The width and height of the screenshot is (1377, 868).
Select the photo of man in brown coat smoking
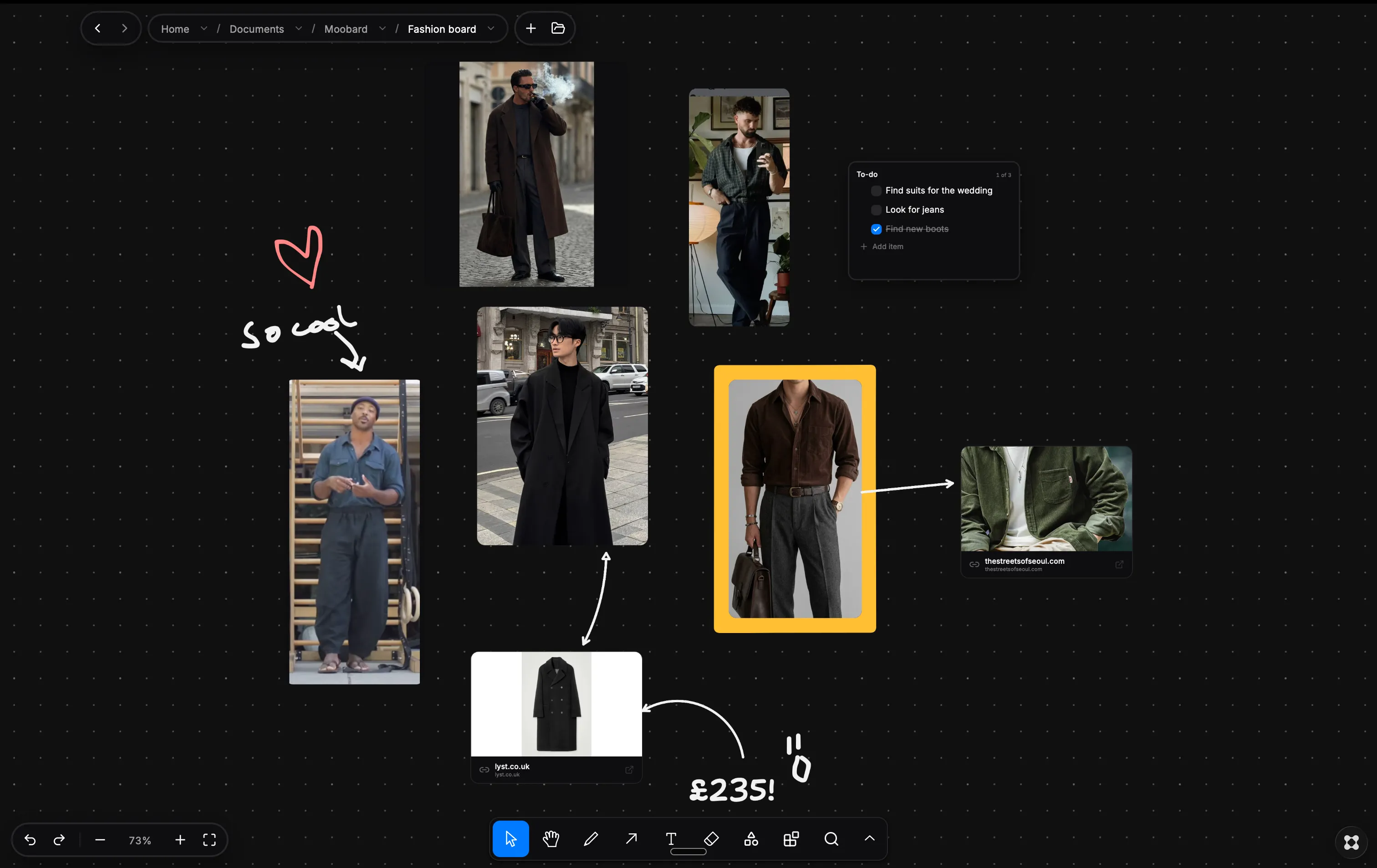pos(527,174)
